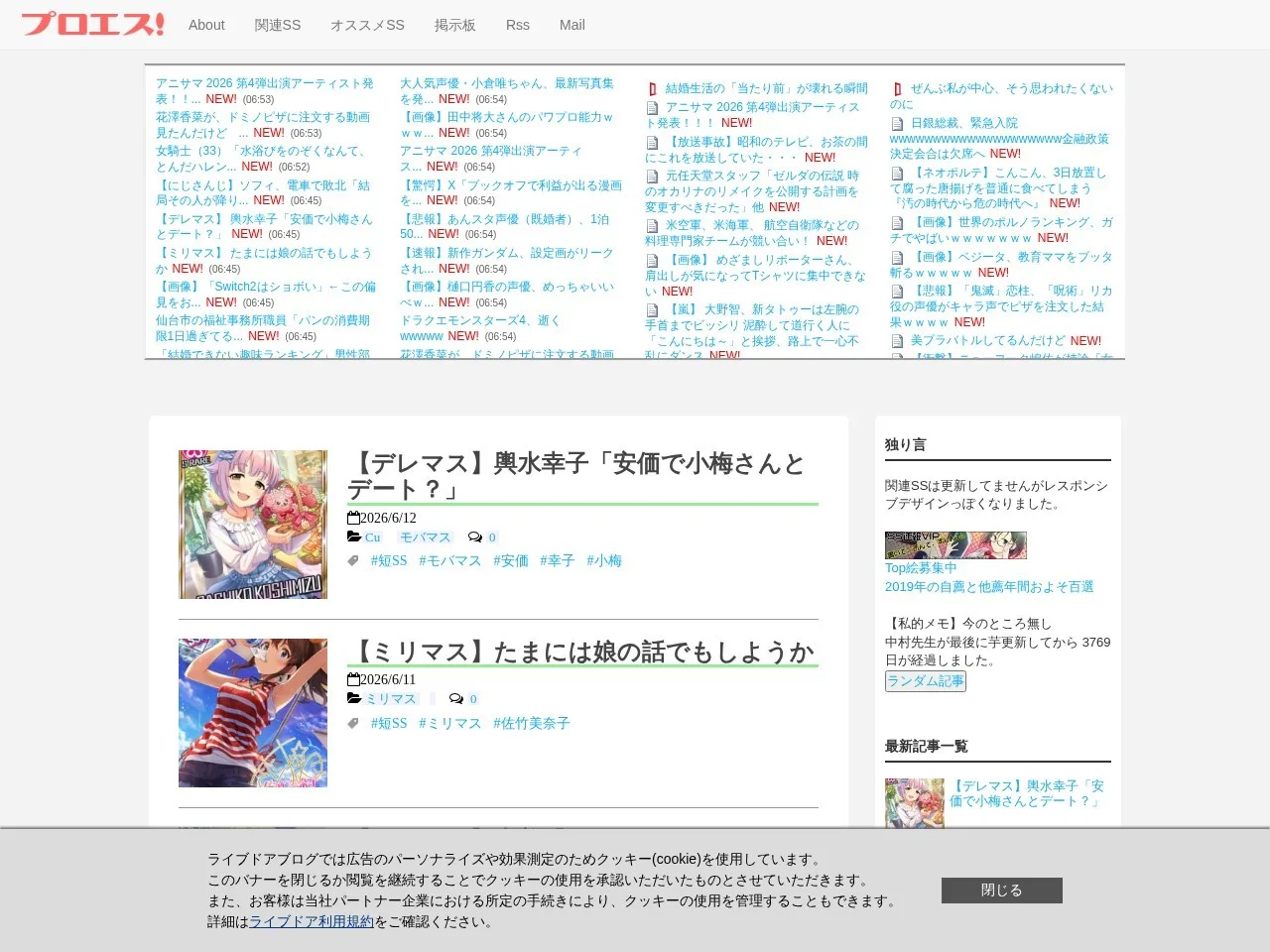Select the モバマス category in first article
The width and height of the screenshot is (1270, 952).
[425, 537]
